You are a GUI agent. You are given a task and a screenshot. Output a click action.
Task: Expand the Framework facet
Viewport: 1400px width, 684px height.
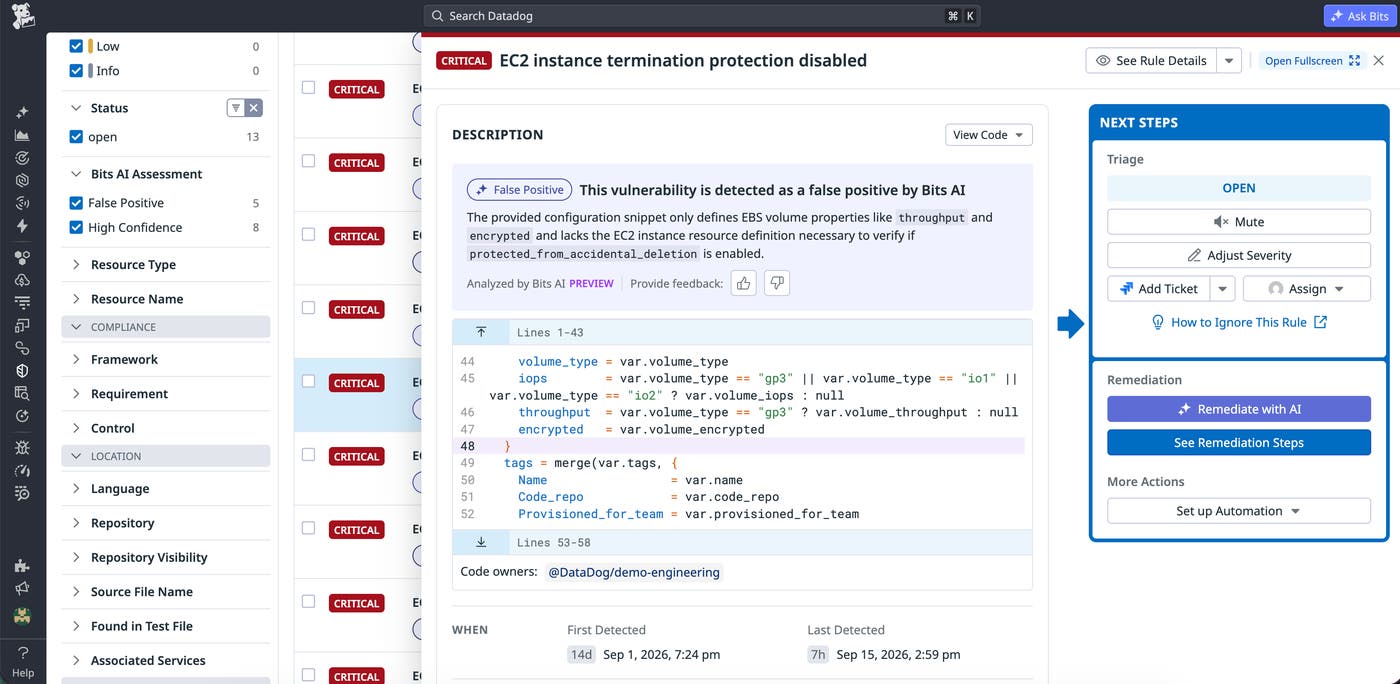[x=76, y=360]
